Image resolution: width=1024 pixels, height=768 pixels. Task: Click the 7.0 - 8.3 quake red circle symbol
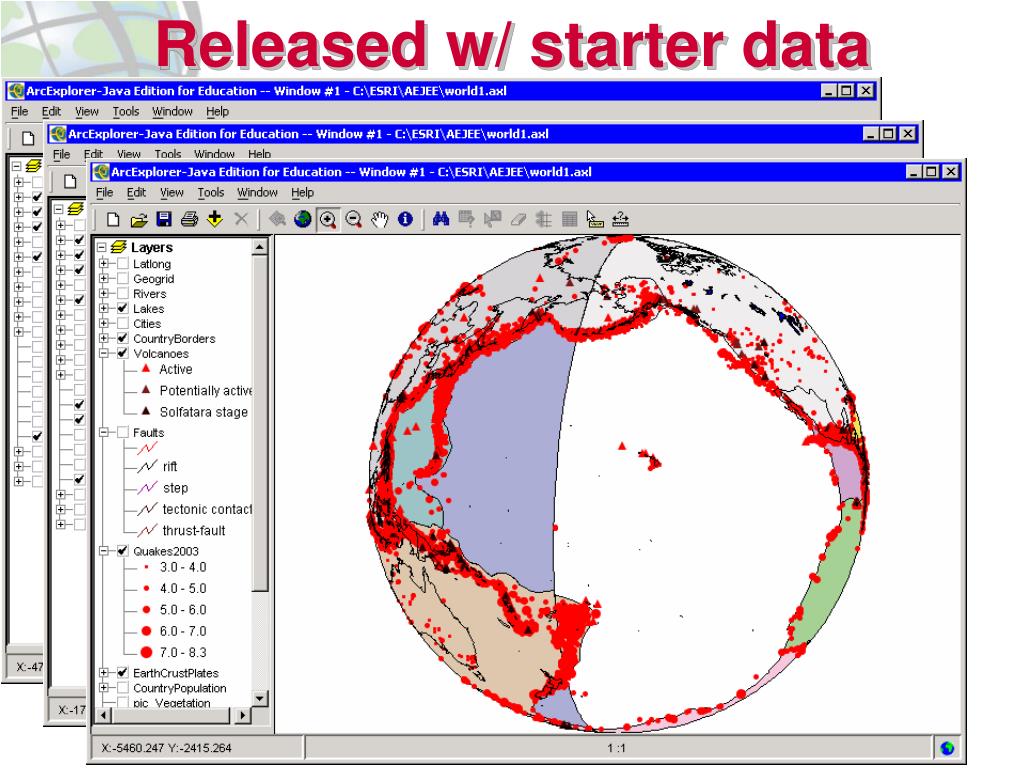point(146,652)
